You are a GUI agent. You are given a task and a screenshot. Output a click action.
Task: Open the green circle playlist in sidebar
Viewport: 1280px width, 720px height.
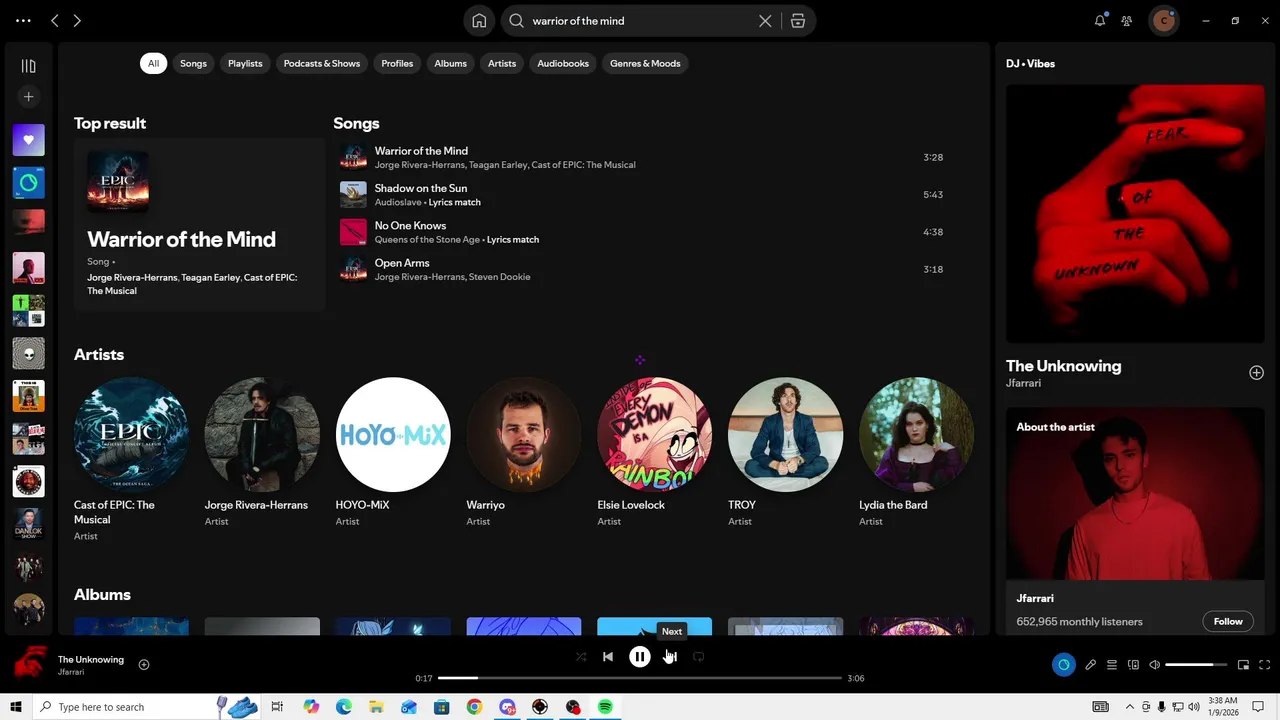coord(28,182)
